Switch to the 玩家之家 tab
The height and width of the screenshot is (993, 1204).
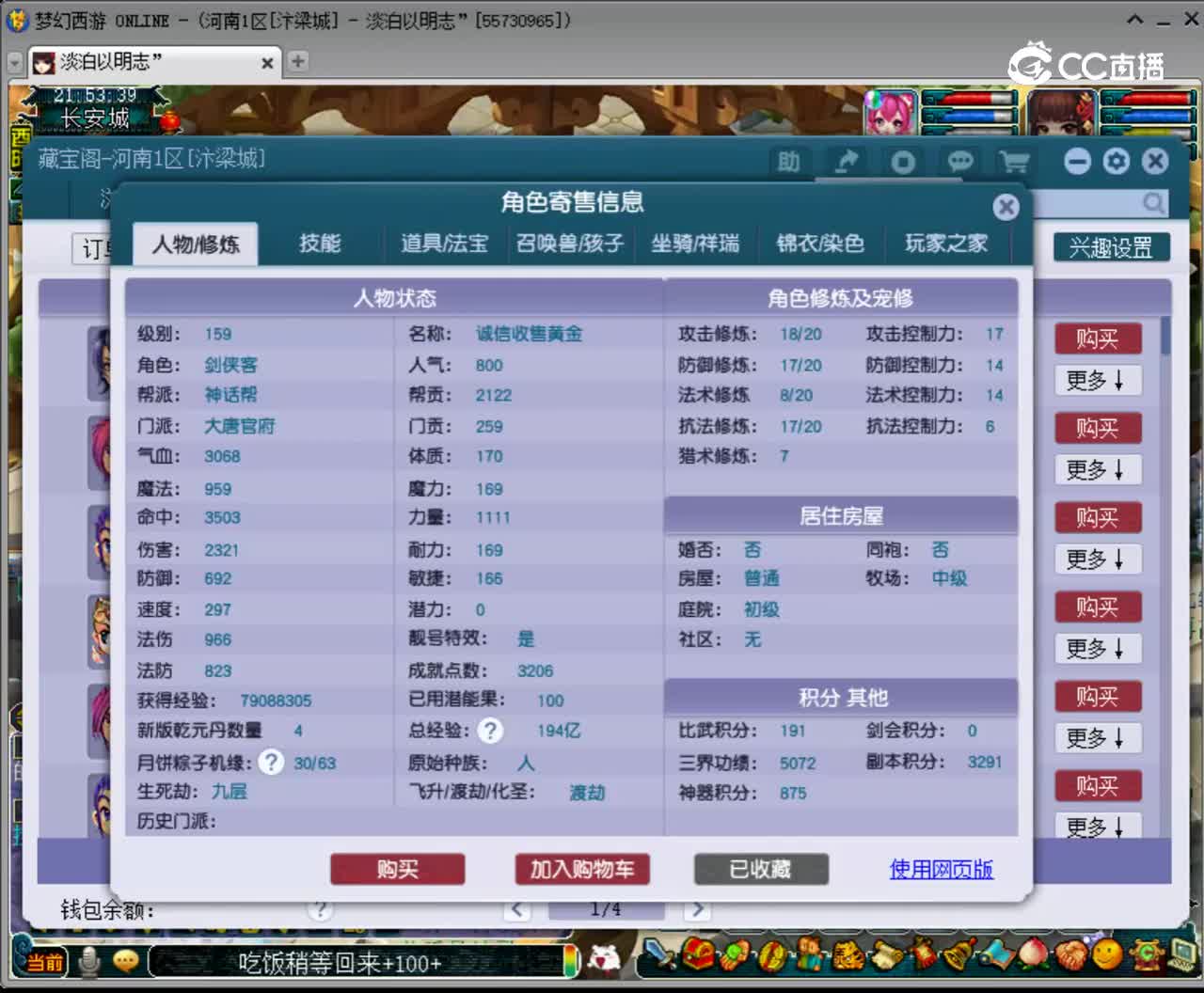pyautogui.click(x=946, y=244)
